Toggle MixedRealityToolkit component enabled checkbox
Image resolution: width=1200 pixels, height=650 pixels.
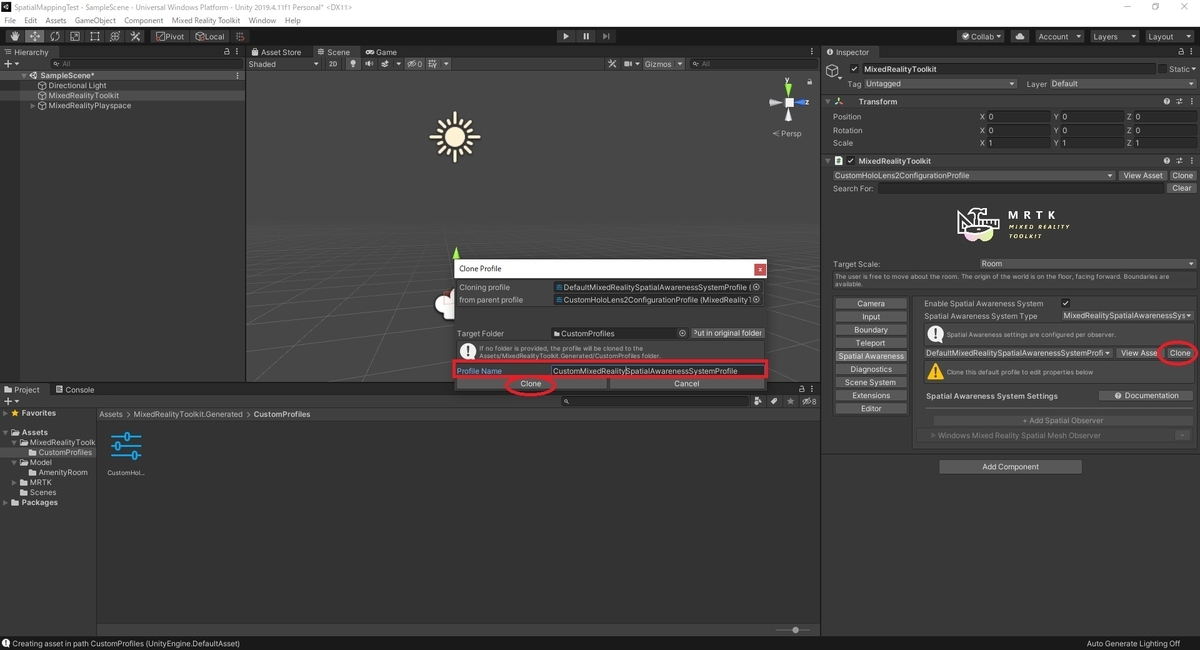pos(851,161)
